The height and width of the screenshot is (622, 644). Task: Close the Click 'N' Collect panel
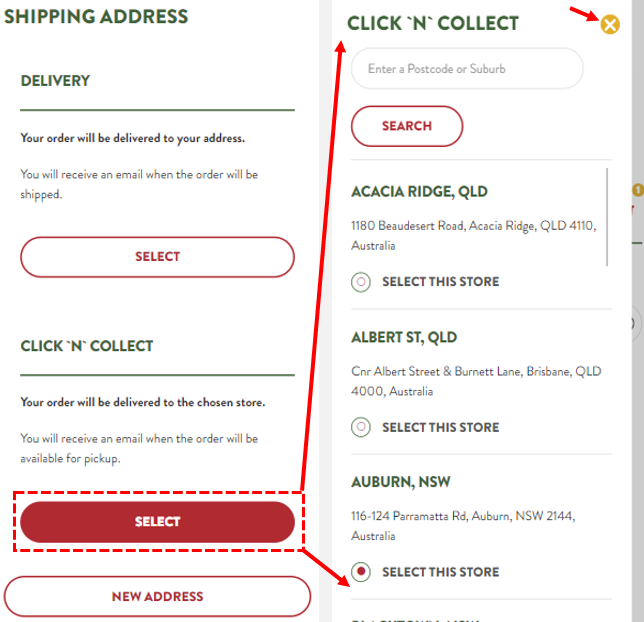tap(610, 25)
